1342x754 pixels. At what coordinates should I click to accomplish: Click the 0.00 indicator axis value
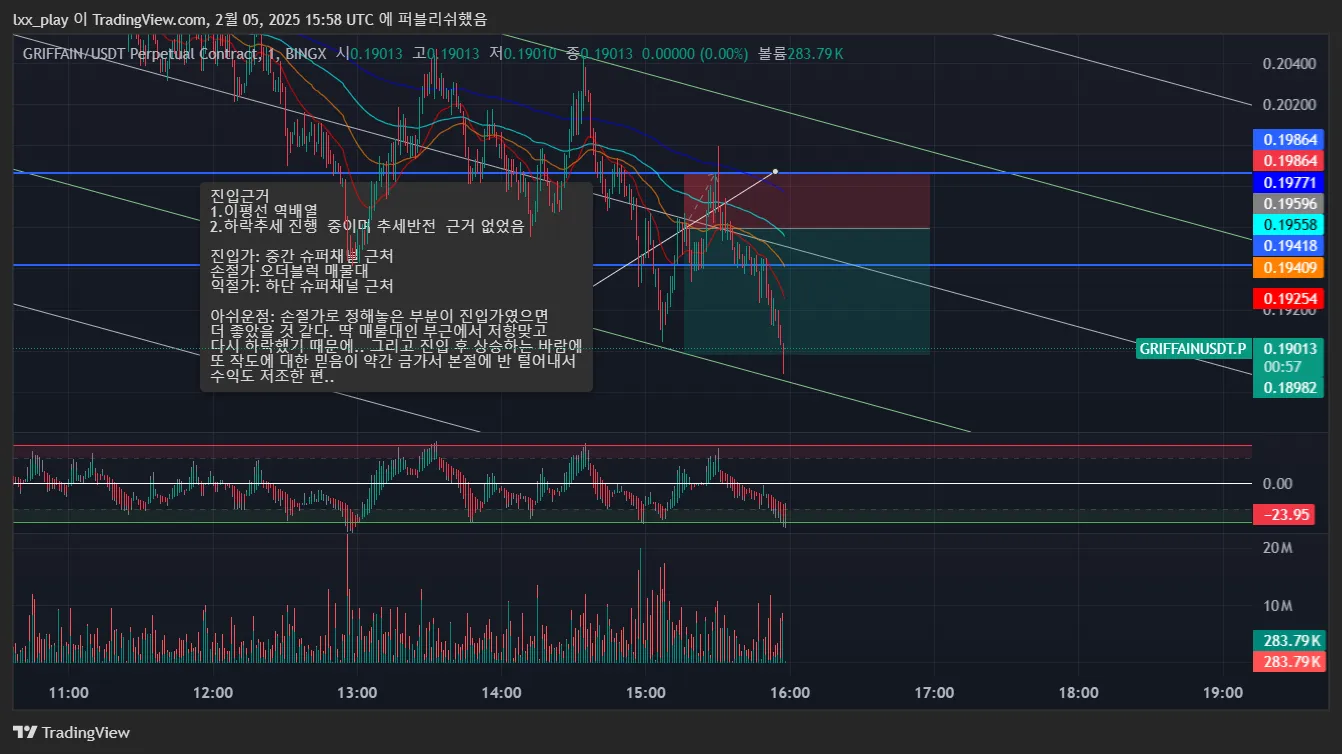coord(1278,483)
